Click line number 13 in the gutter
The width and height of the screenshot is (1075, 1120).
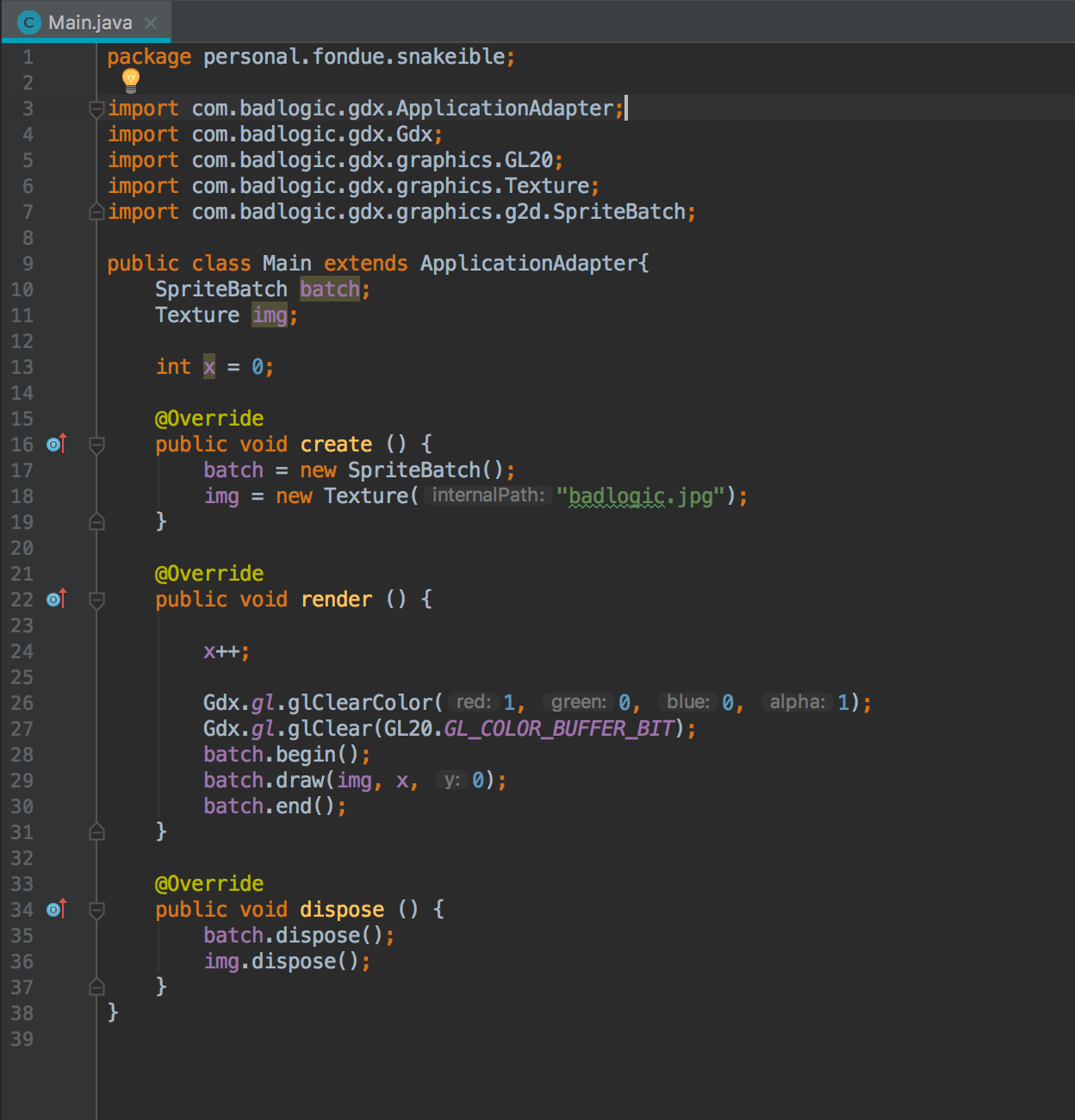[22, 366]
